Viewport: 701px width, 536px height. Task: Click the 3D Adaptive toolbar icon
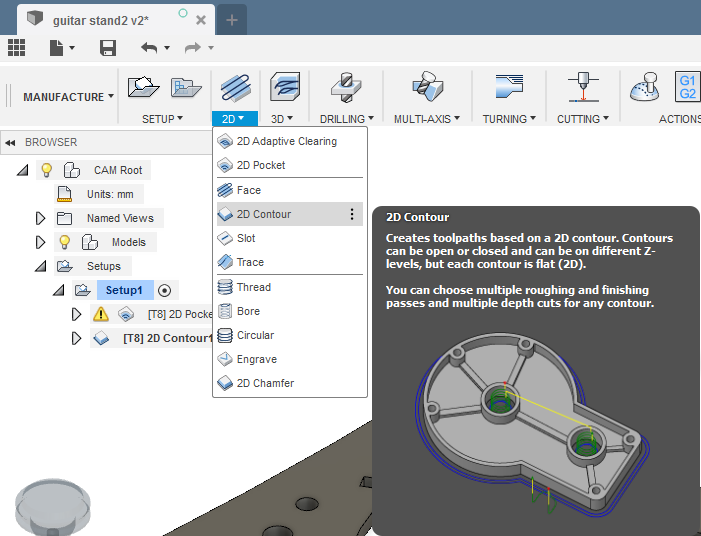[285, 87]
